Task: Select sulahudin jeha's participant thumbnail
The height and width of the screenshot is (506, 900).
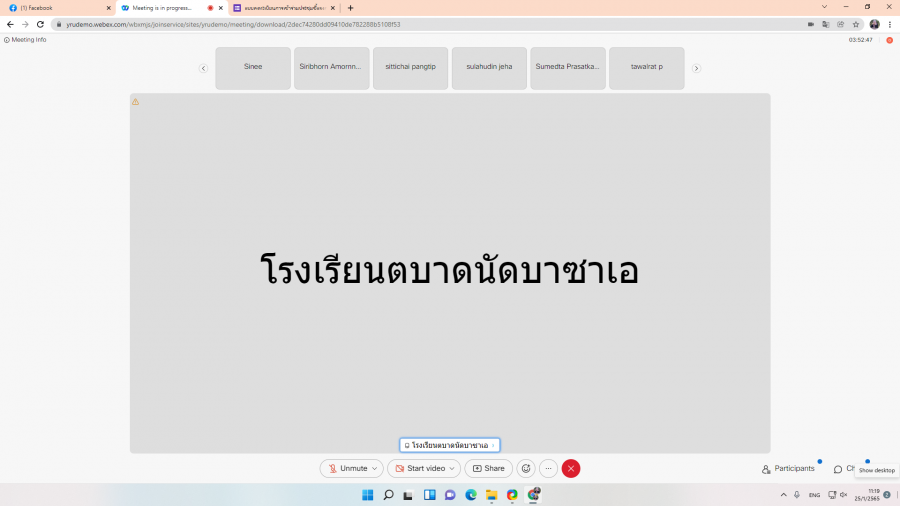Action: point(489,68)
